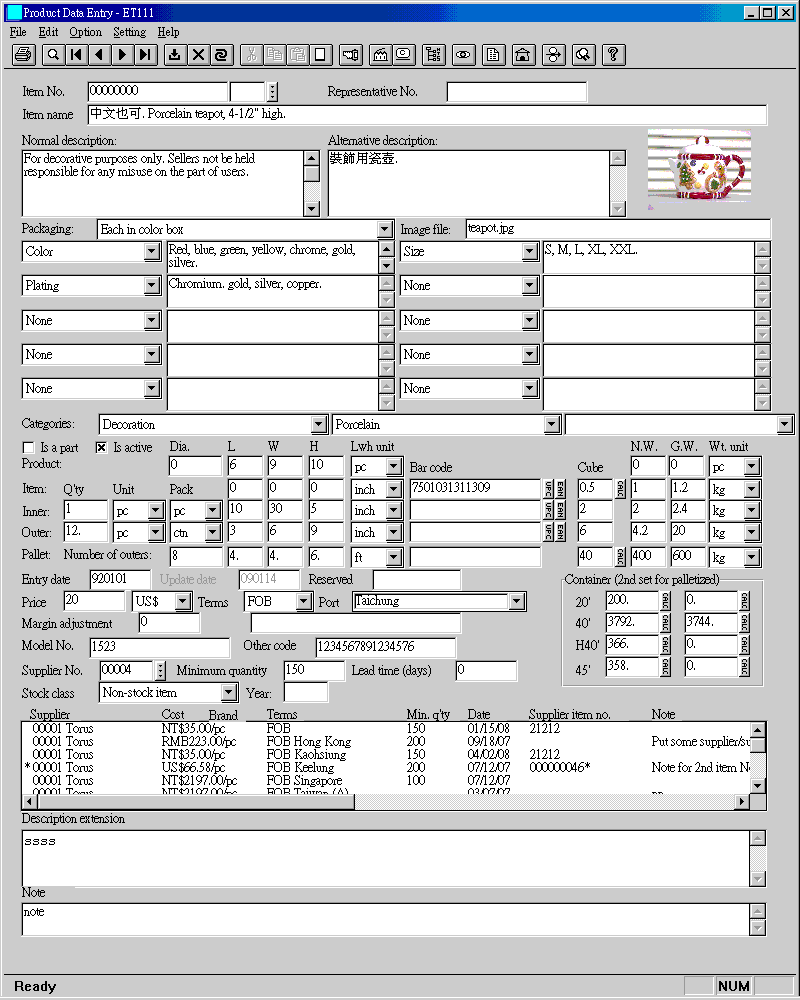Click the Image file field teapot.jpg
The width and height of the screenshot is (800, 1000).
pos(618,229)
